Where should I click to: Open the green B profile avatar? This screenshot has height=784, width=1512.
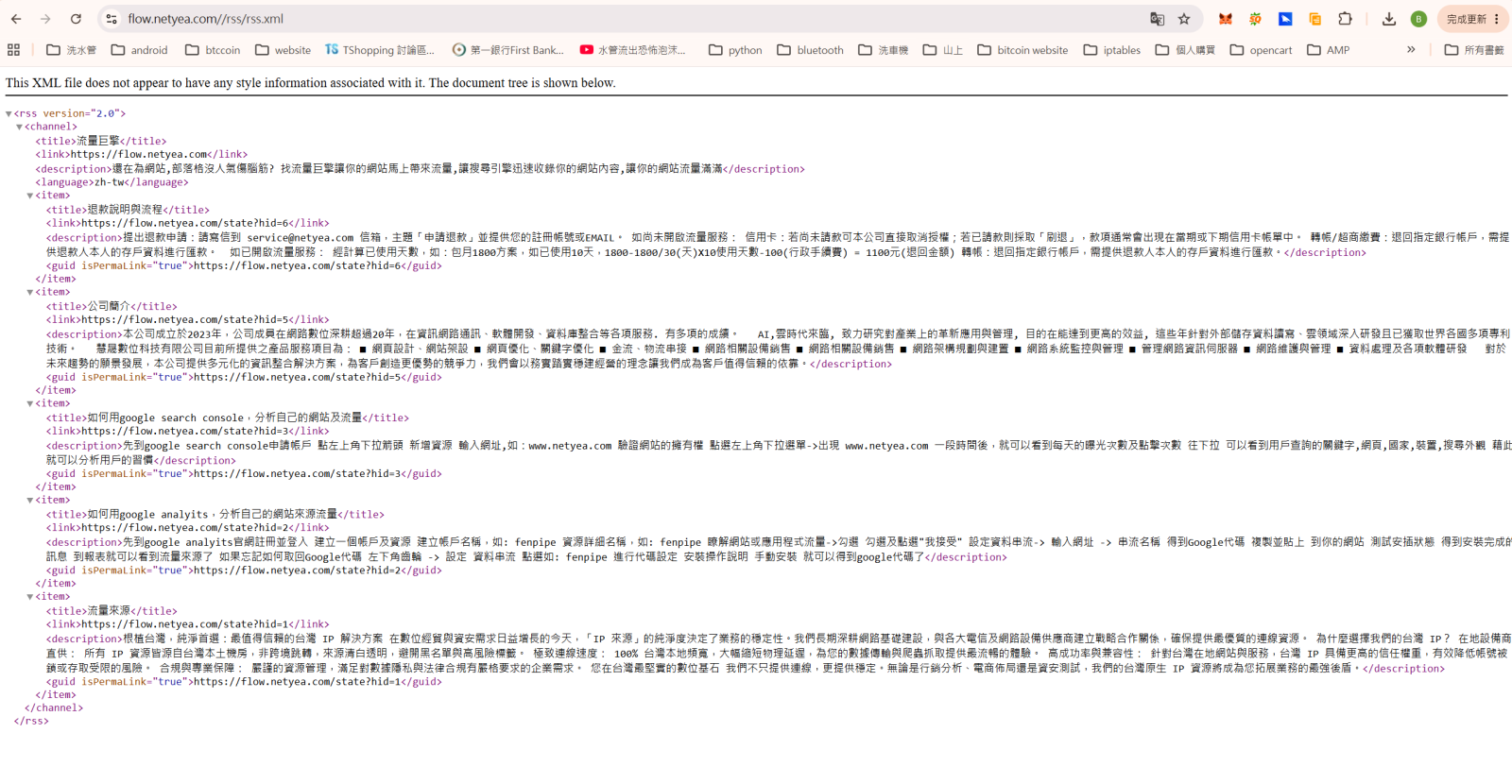1418,19
